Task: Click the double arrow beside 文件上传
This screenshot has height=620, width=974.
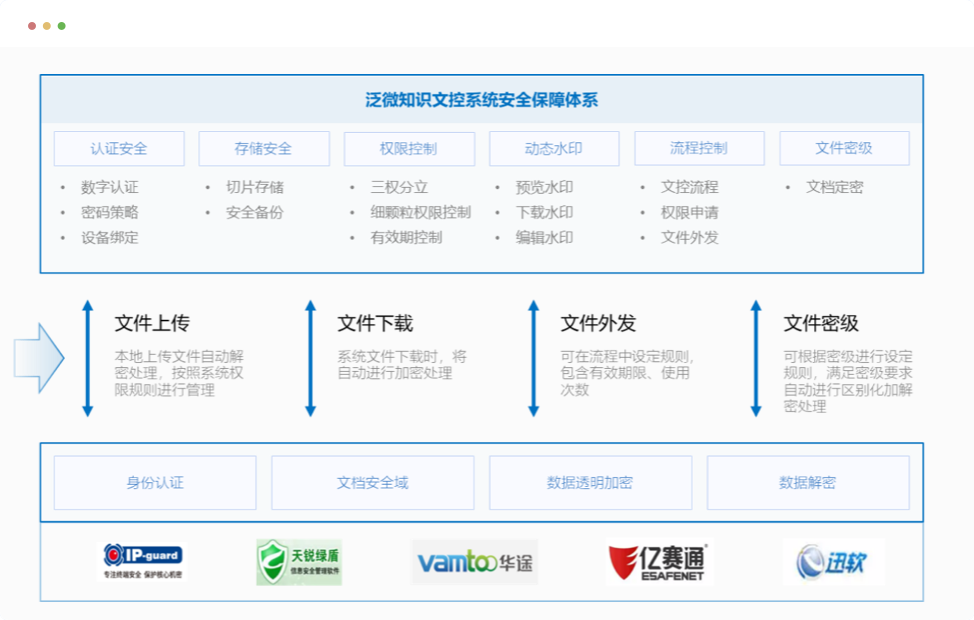Action: point(88,357)
